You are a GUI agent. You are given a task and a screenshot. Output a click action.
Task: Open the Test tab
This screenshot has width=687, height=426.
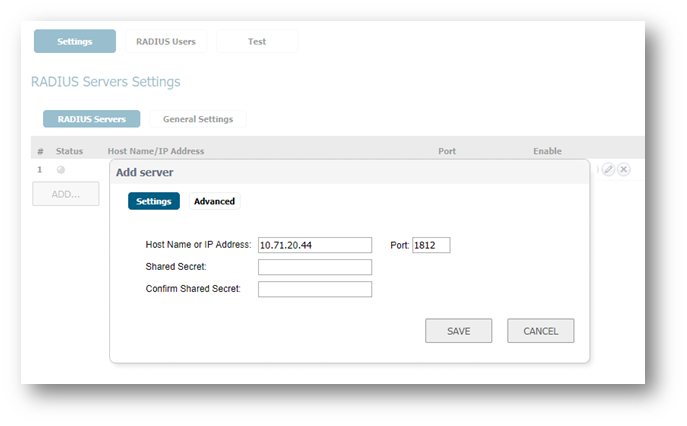pos(257,41)
